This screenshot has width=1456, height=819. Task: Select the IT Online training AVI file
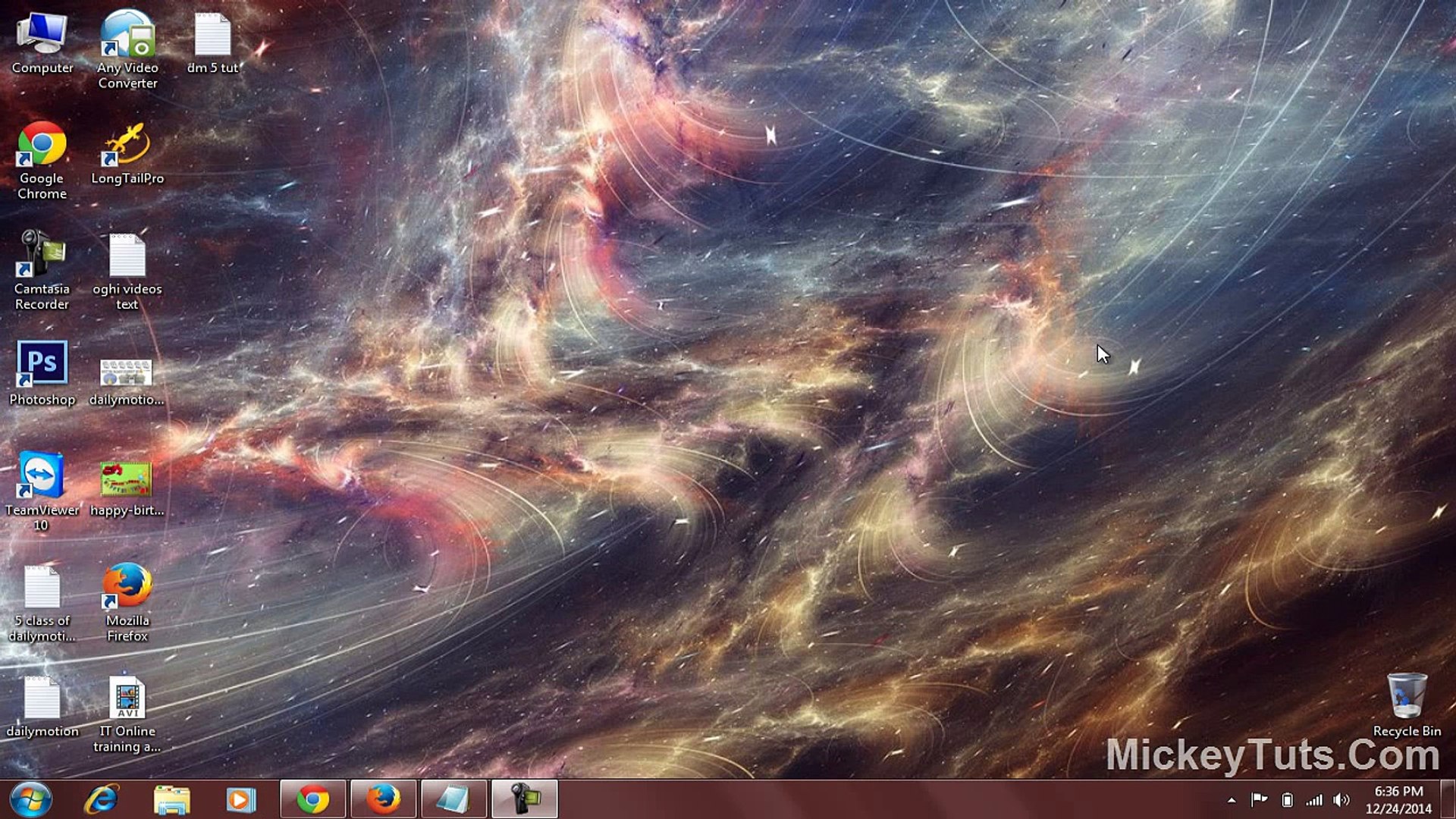(127, 698)
